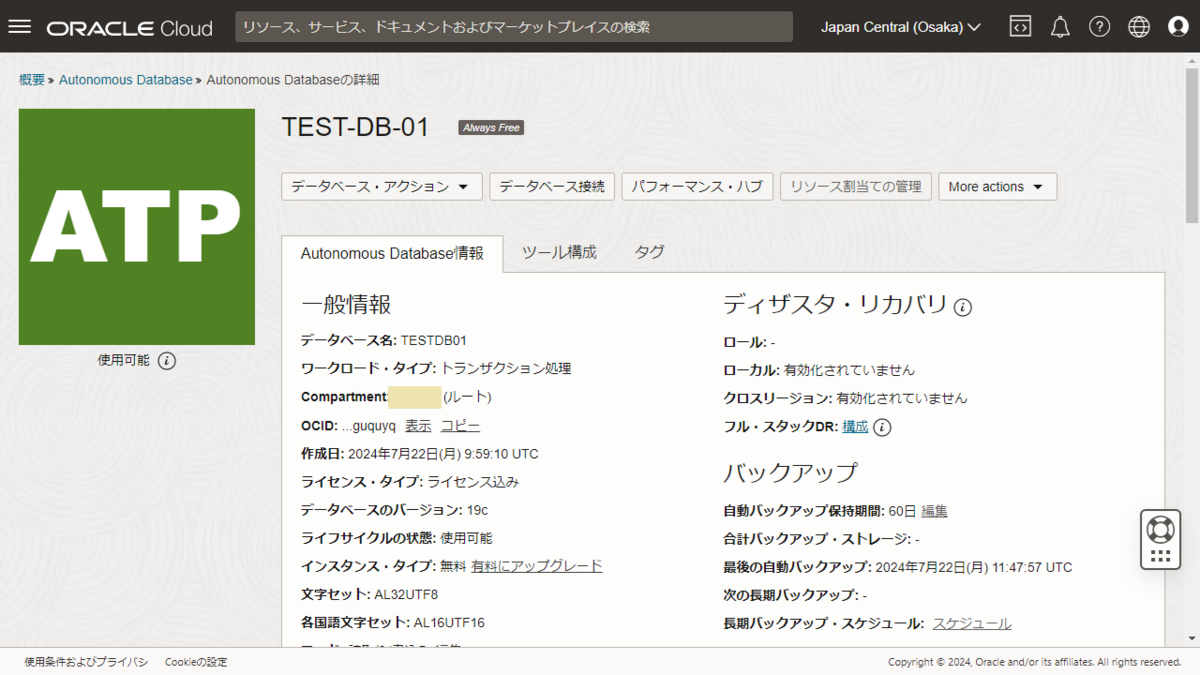Click the ATP database tile image
1200x675 pixels.
click(x=137, y=227)
